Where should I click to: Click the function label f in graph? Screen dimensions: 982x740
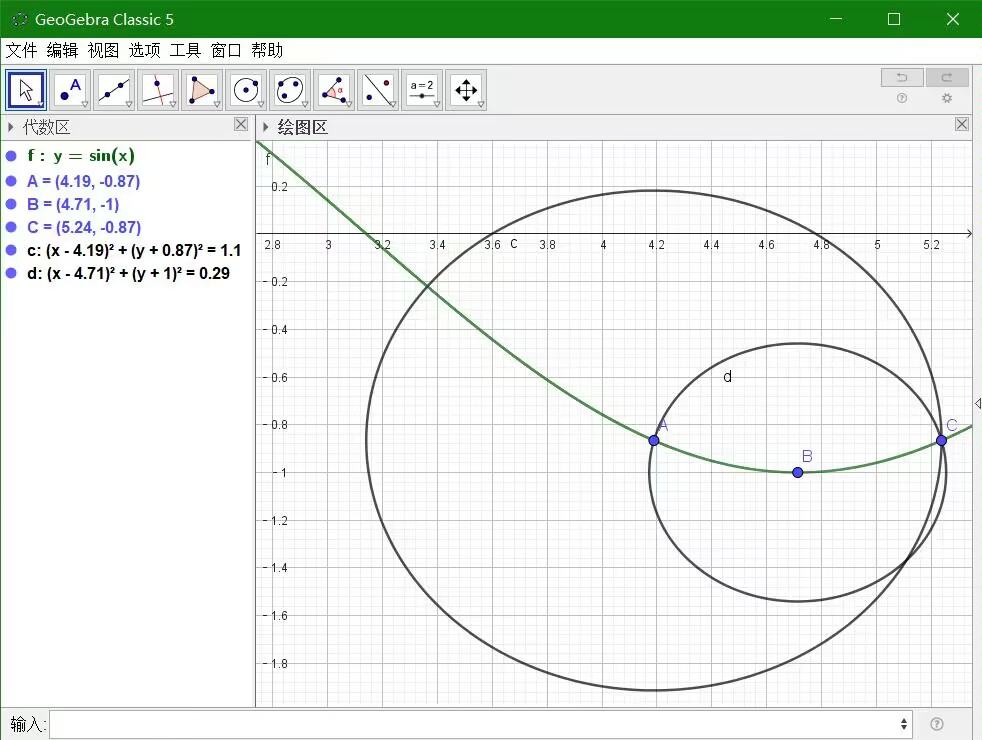point(268,159)
